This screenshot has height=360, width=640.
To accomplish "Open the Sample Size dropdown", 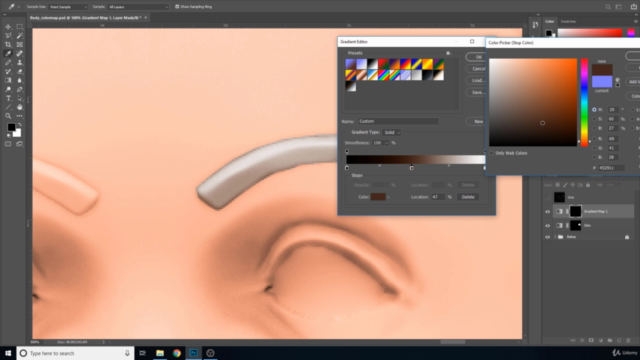I will point(68,7).
